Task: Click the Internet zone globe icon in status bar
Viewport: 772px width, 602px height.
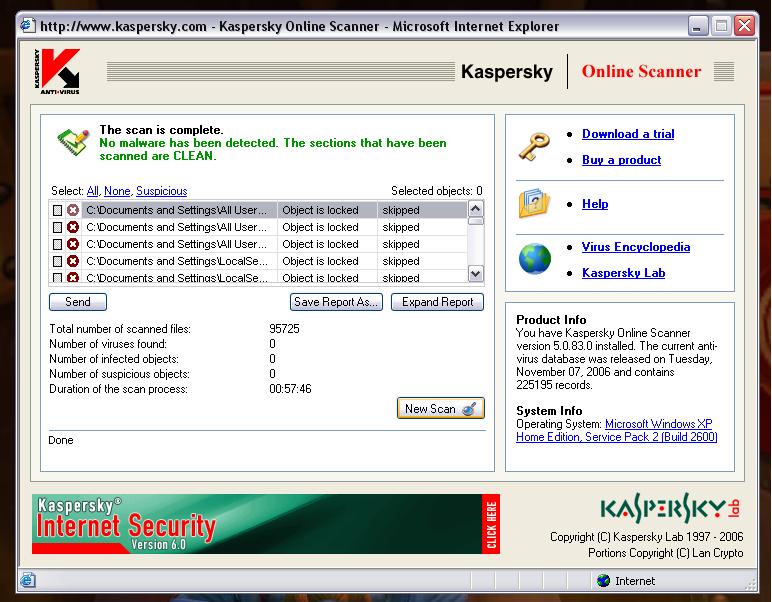Action: tap(603, 581)
